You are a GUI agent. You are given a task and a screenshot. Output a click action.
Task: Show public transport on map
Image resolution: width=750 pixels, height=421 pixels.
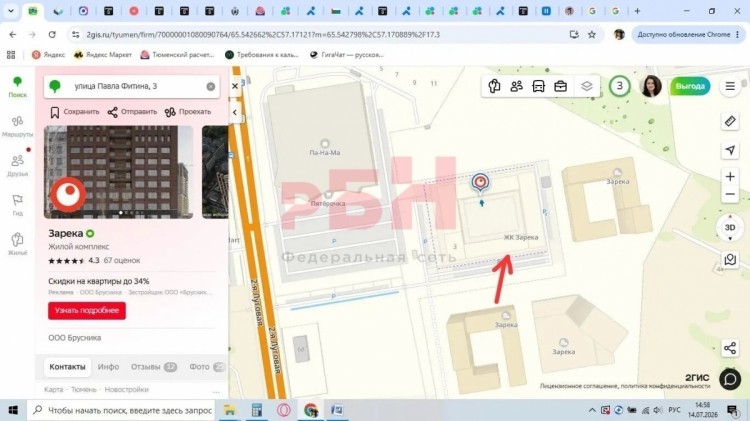tap(539, 86)
